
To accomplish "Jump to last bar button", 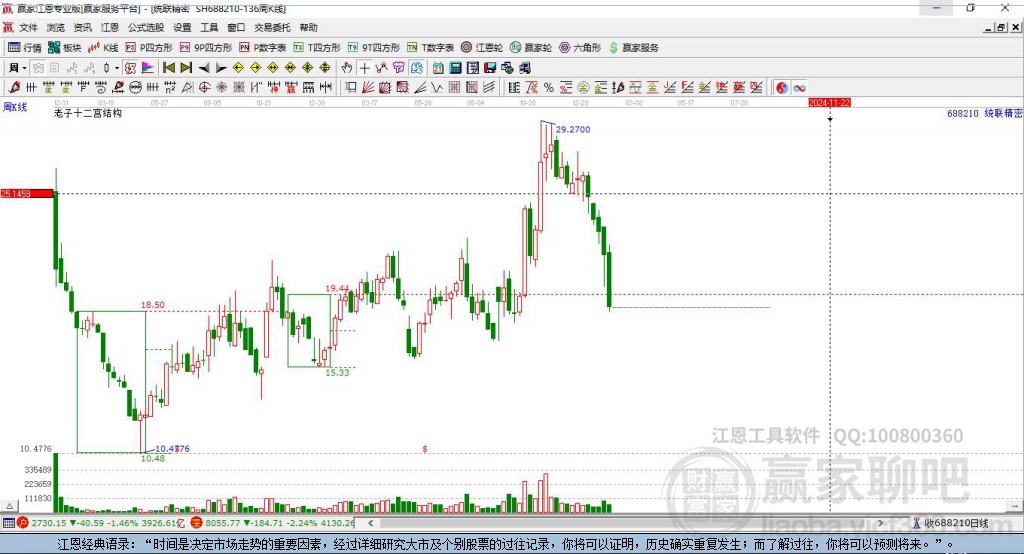I will pyautogui.click(x=186, y=67).
